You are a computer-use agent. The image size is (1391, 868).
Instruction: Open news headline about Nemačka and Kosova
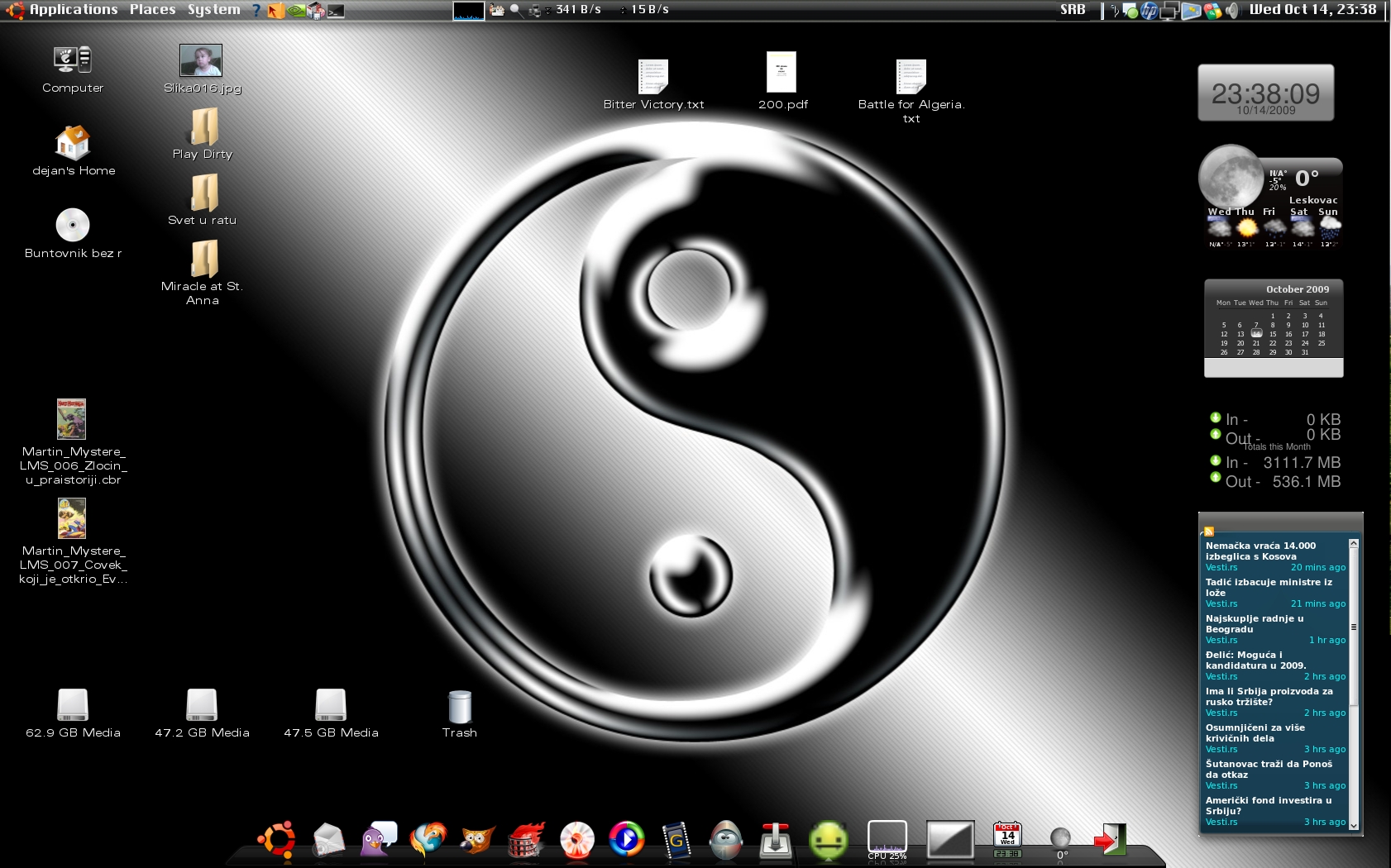(1260, 551)
